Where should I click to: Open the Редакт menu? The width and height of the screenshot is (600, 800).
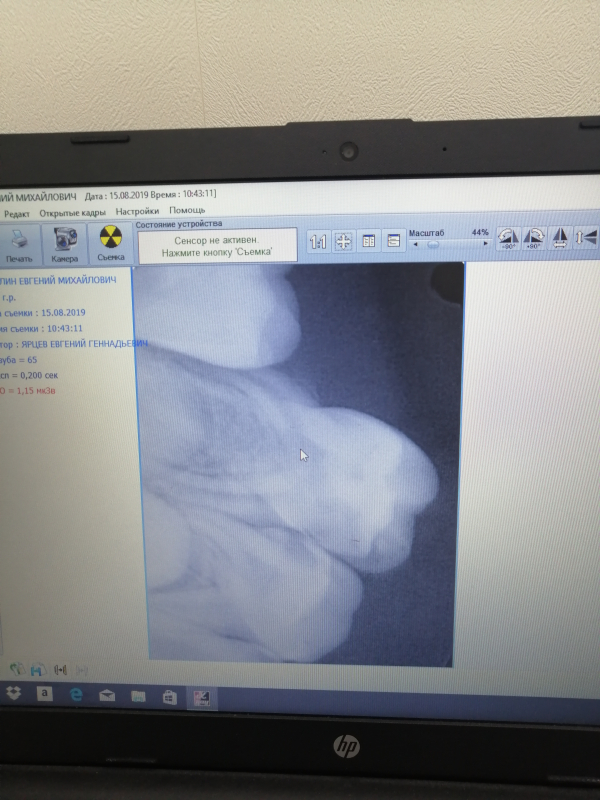17,212
